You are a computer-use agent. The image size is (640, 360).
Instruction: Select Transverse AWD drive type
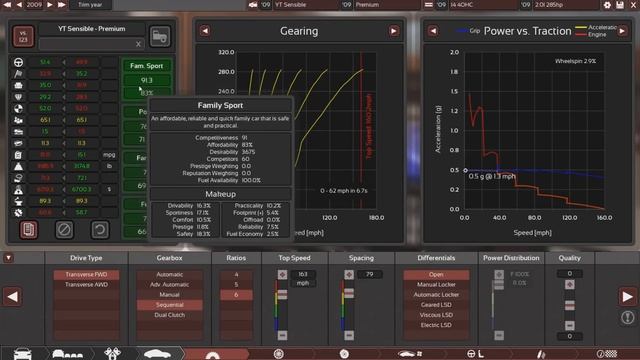click(x=87, y=284)
